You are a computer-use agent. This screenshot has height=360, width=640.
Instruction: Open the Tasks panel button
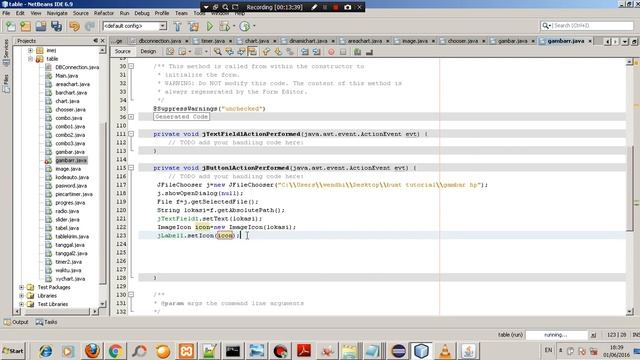pyautogui.click(x=46, y=322)
